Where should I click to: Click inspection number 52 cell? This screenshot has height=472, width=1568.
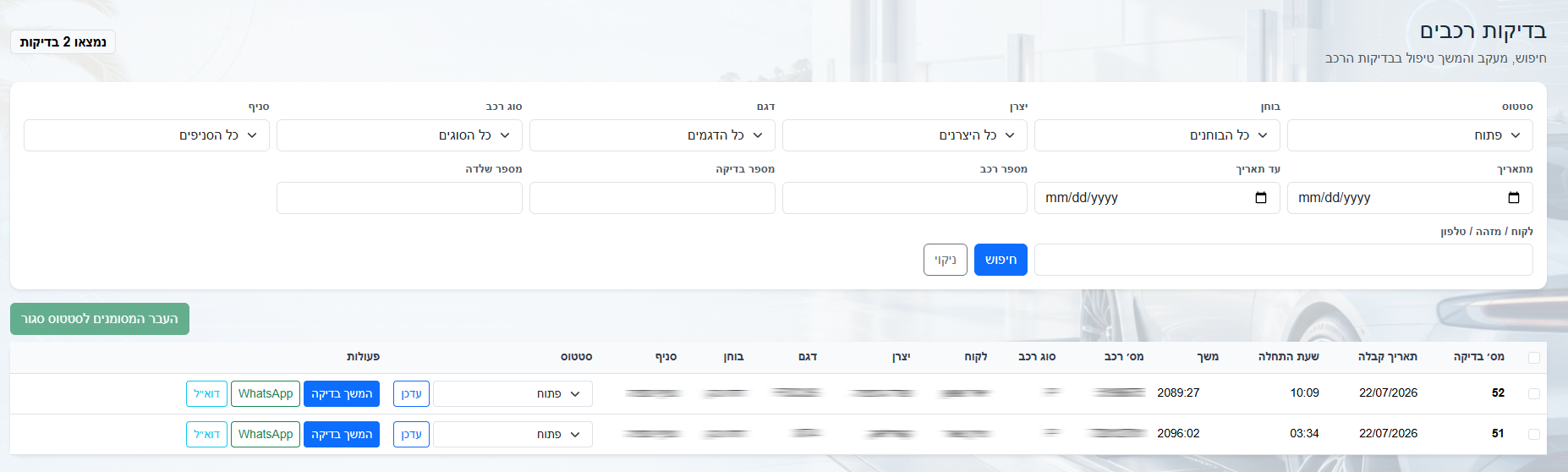click(x=1498, y=393)
